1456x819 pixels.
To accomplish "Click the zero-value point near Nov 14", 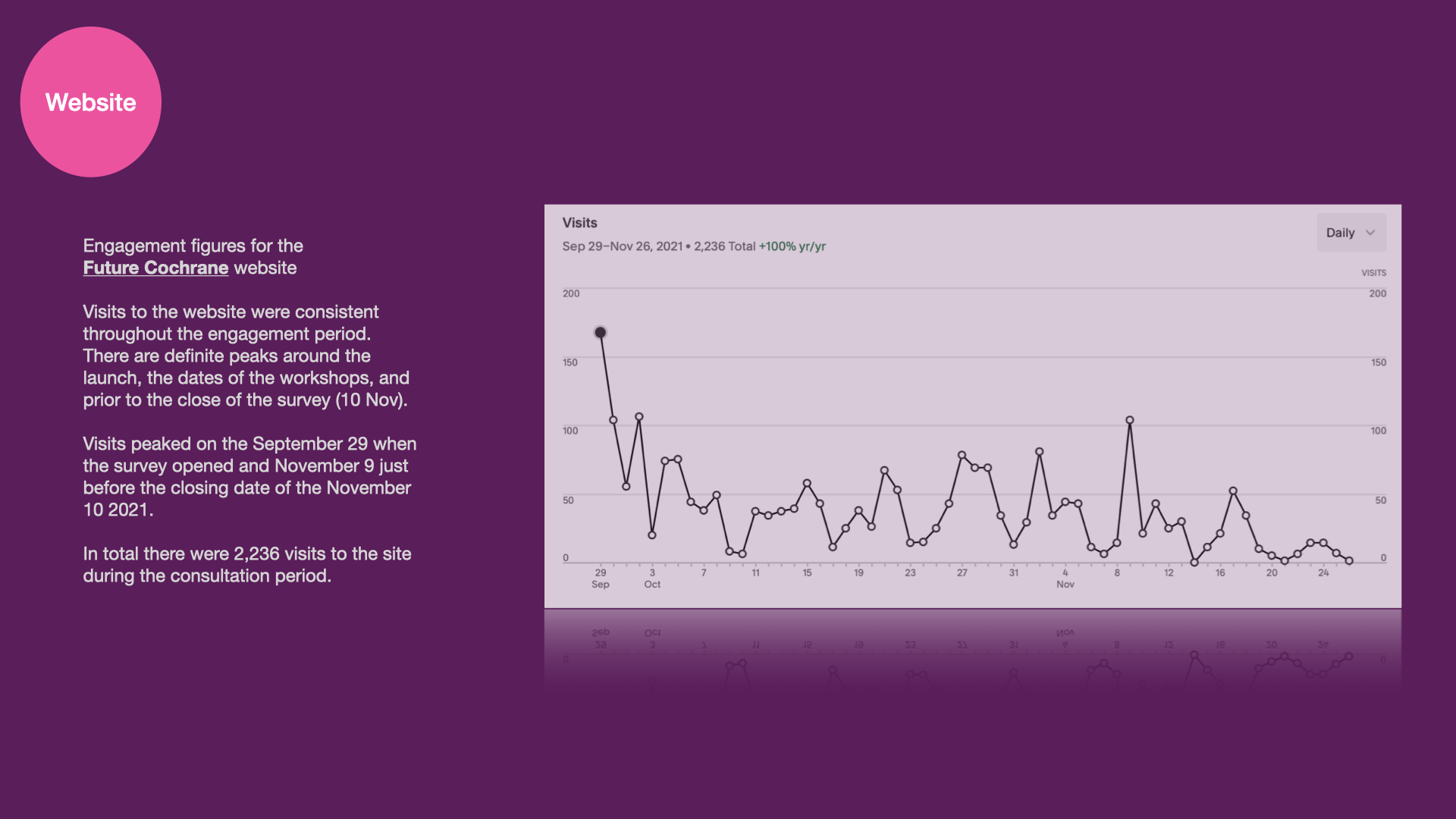I will (1194, 563).
